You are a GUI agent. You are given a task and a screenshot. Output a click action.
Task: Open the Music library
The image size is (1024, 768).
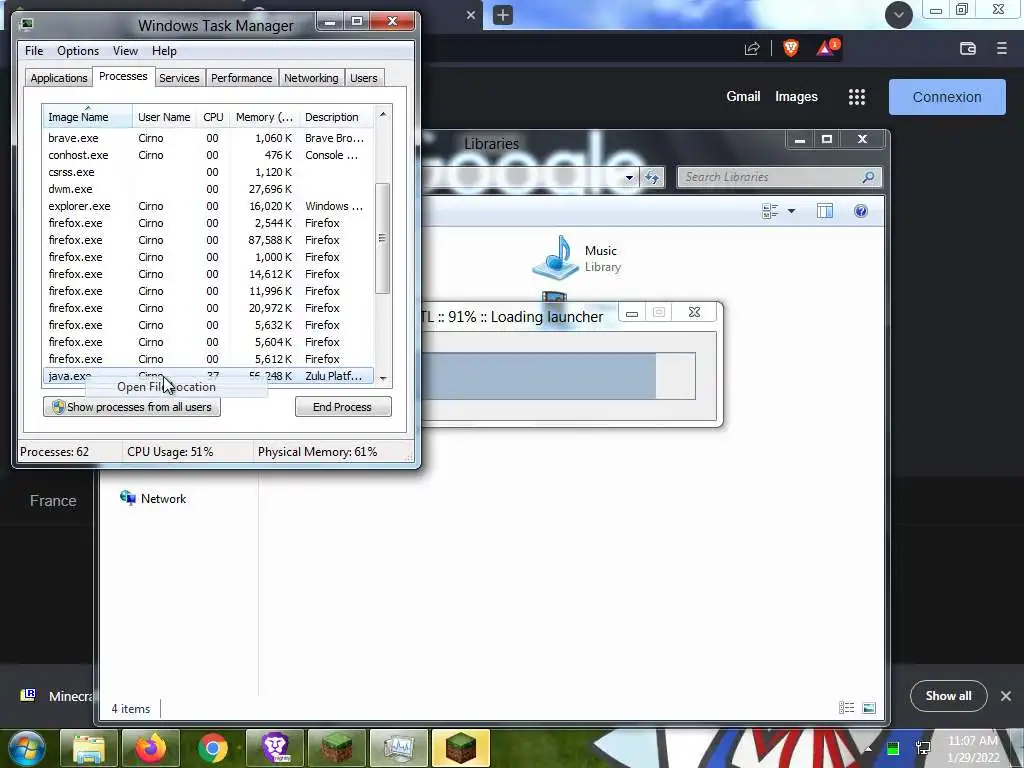[x=577, y=258]
